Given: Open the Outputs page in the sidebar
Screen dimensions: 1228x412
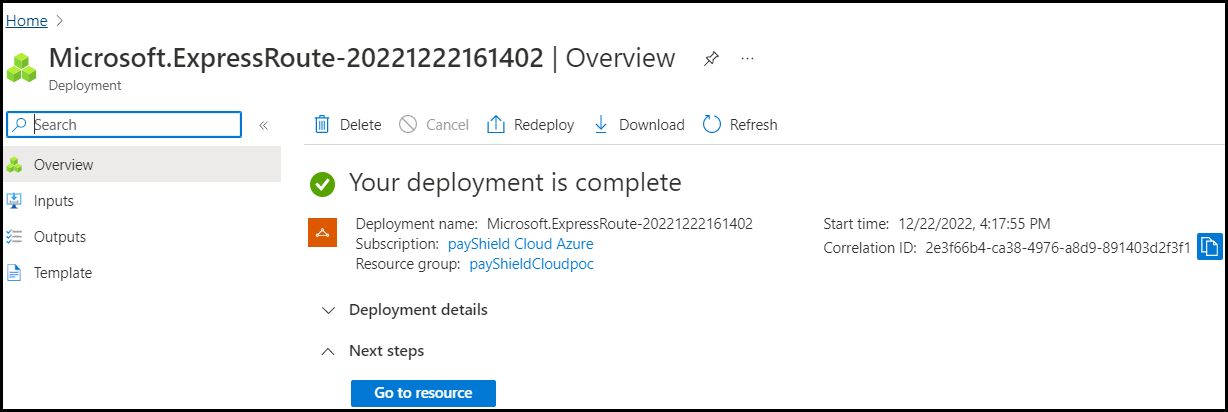Looking at the screenshot, I should coord(60,237).
